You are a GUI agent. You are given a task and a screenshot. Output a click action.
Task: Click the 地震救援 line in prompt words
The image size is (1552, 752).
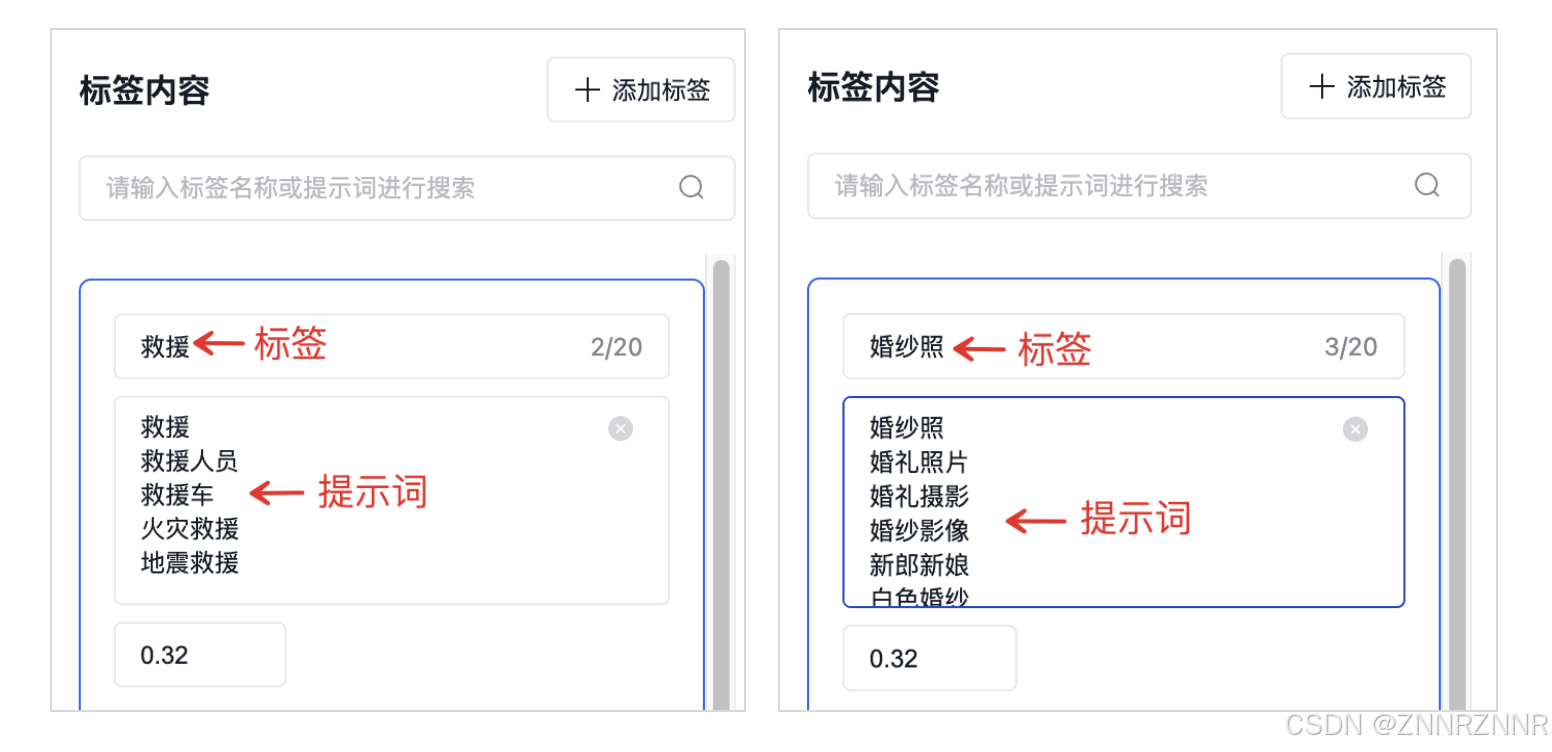(190, 562)
